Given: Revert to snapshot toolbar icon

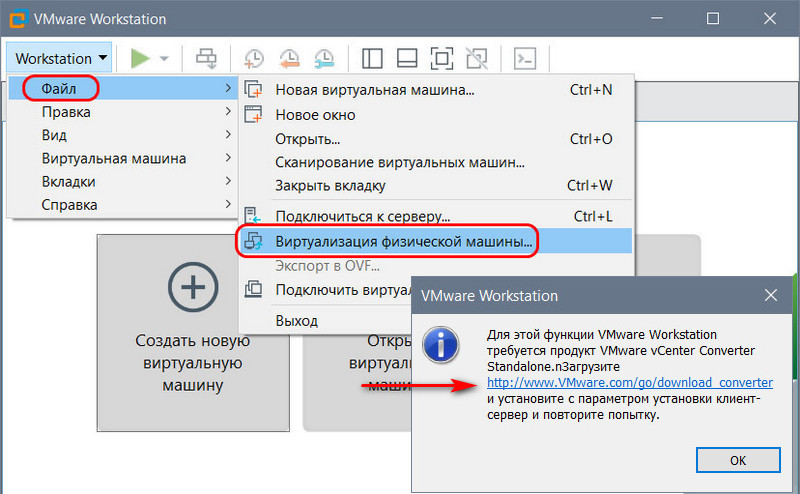Looking at the screenshot, I should (x=289, y=59).
